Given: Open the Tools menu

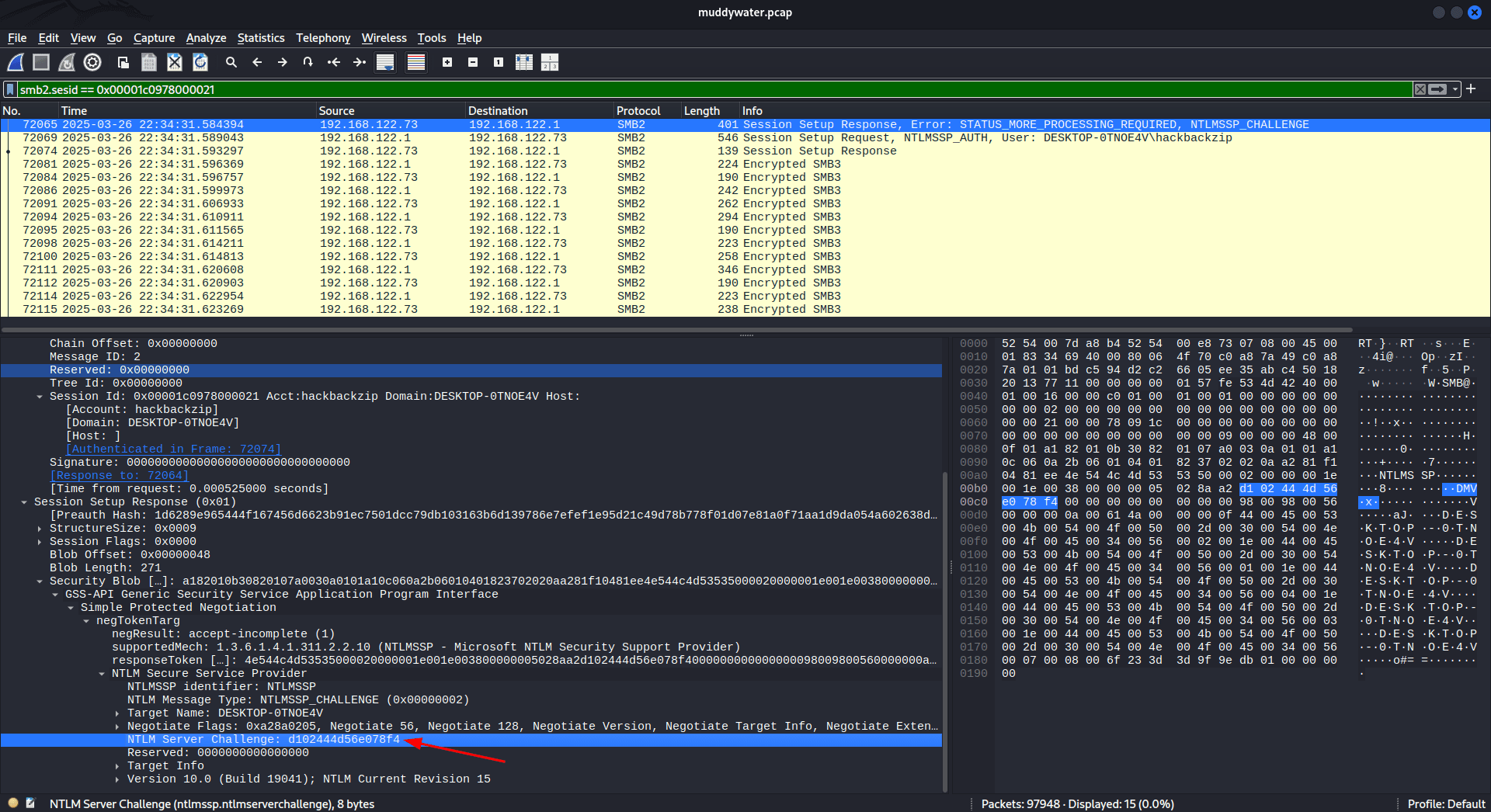Looking at the screenshot, I should (432, 38).
